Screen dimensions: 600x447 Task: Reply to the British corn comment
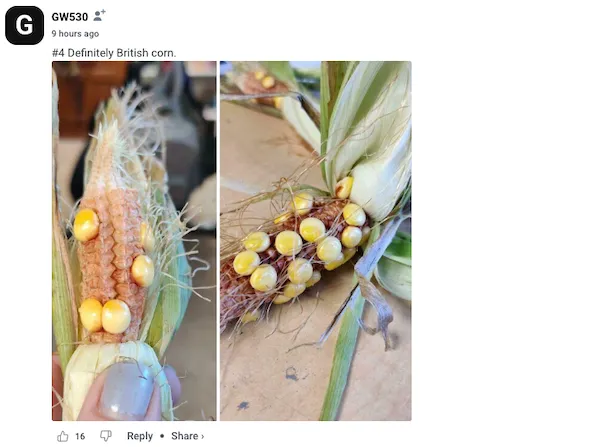tap(139, 436)
